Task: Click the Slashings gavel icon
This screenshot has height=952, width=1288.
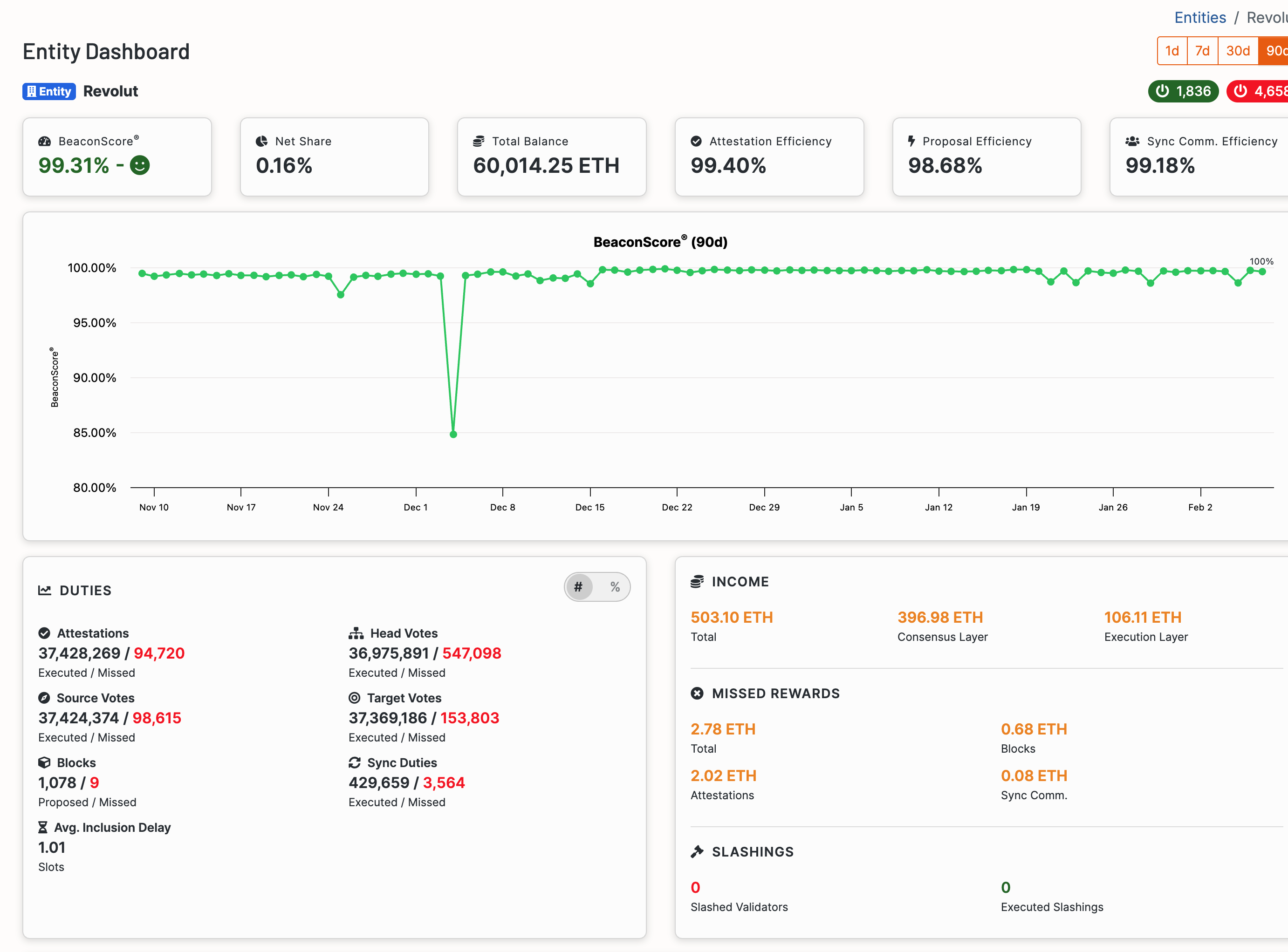Action: pos(697,851)
